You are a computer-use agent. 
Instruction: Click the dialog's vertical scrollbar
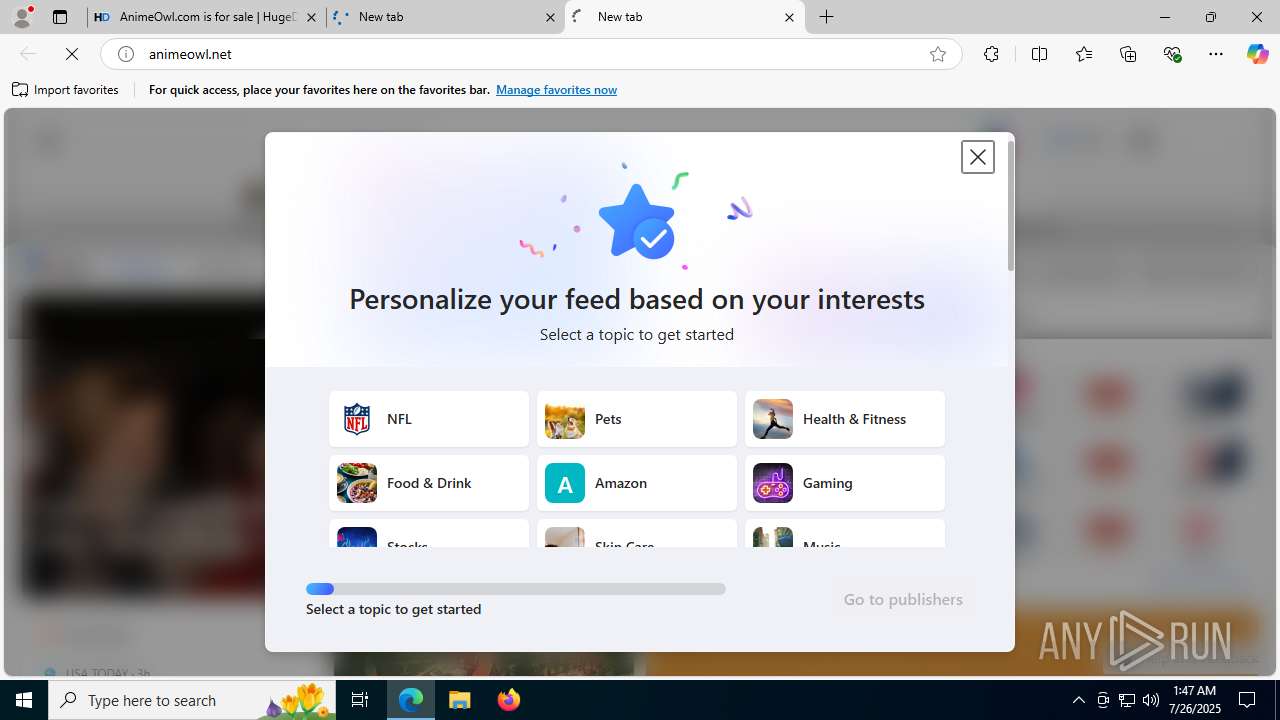click(x=1010, y=206)
